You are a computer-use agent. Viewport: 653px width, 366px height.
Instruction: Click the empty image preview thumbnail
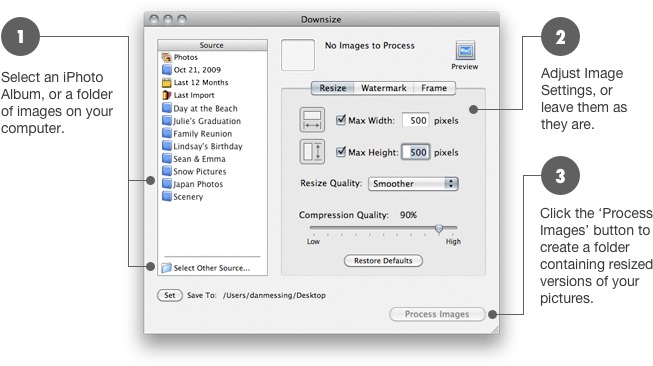298,55
